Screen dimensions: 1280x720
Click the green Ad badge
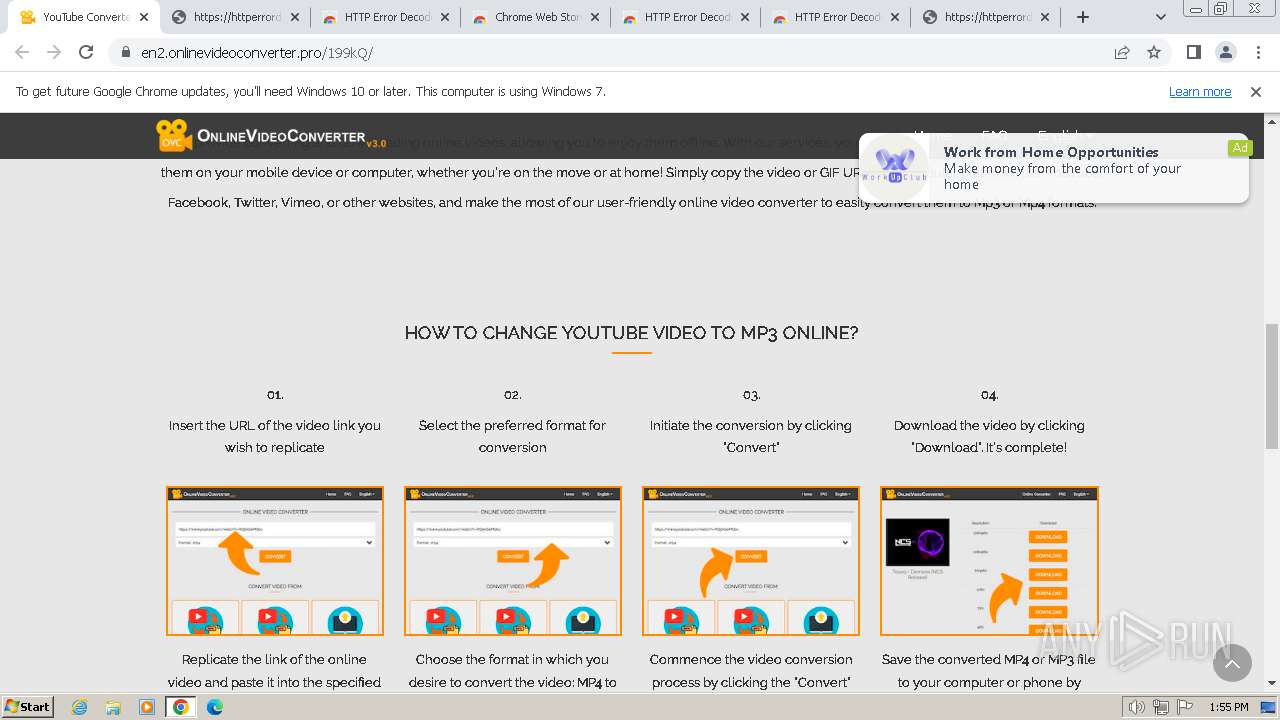1240,148
